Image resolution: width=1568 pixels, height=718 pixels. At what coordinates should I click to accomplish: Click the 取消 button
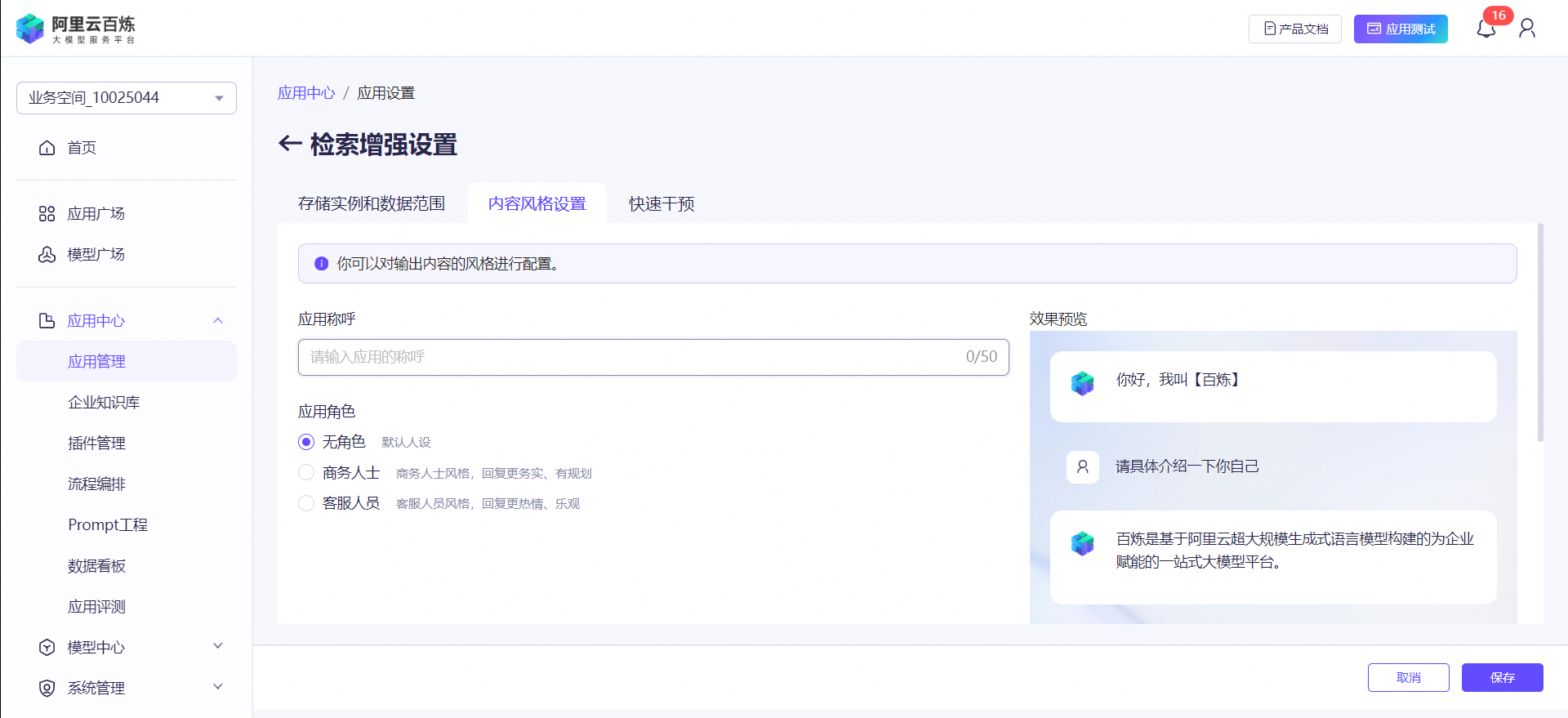(1409, 677)
